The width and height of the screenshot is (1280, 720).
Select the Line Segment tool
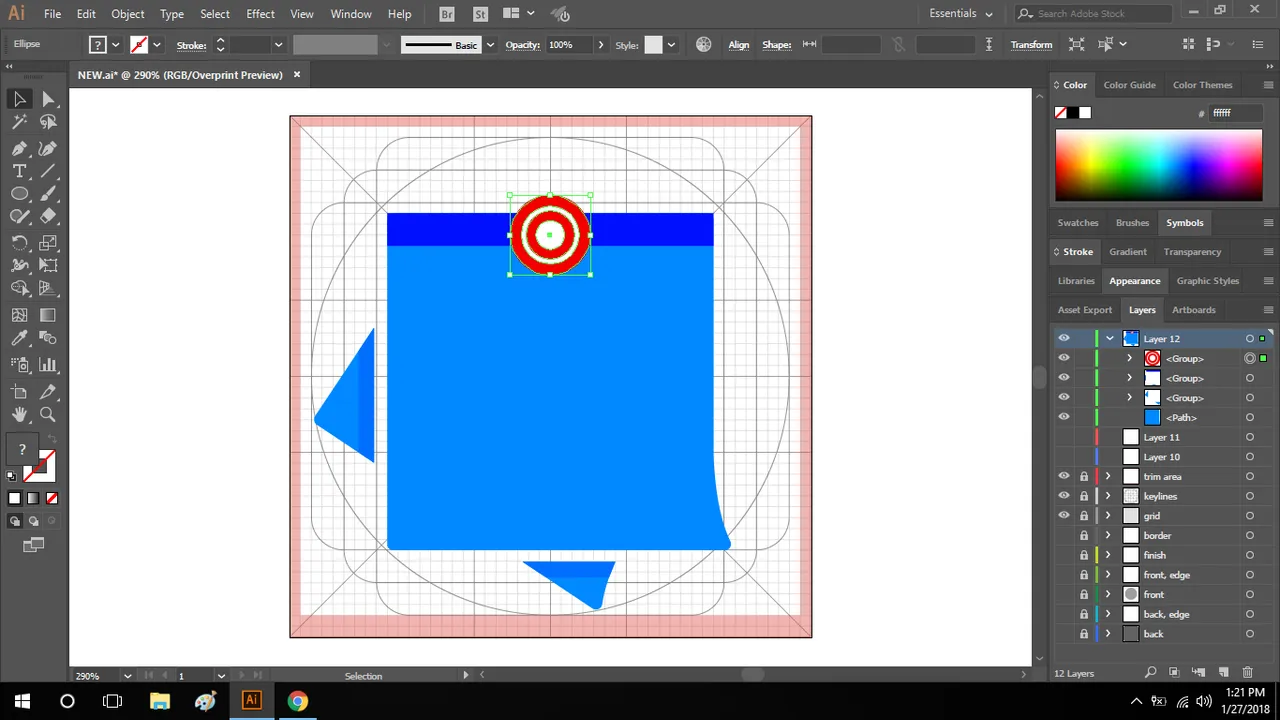point(48,171)
